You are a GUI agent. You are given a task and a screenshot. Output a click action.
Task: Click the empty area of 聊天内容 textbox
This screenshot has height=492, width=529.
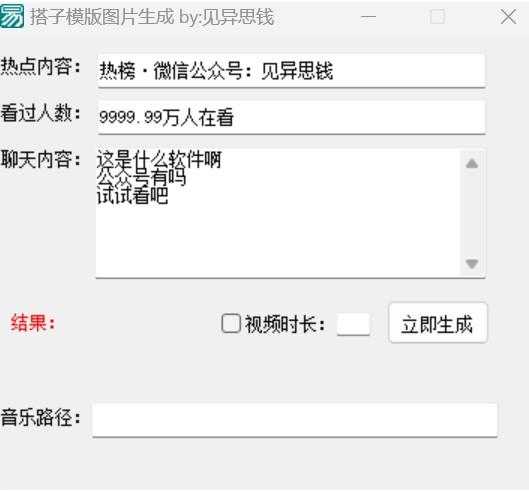278,240
